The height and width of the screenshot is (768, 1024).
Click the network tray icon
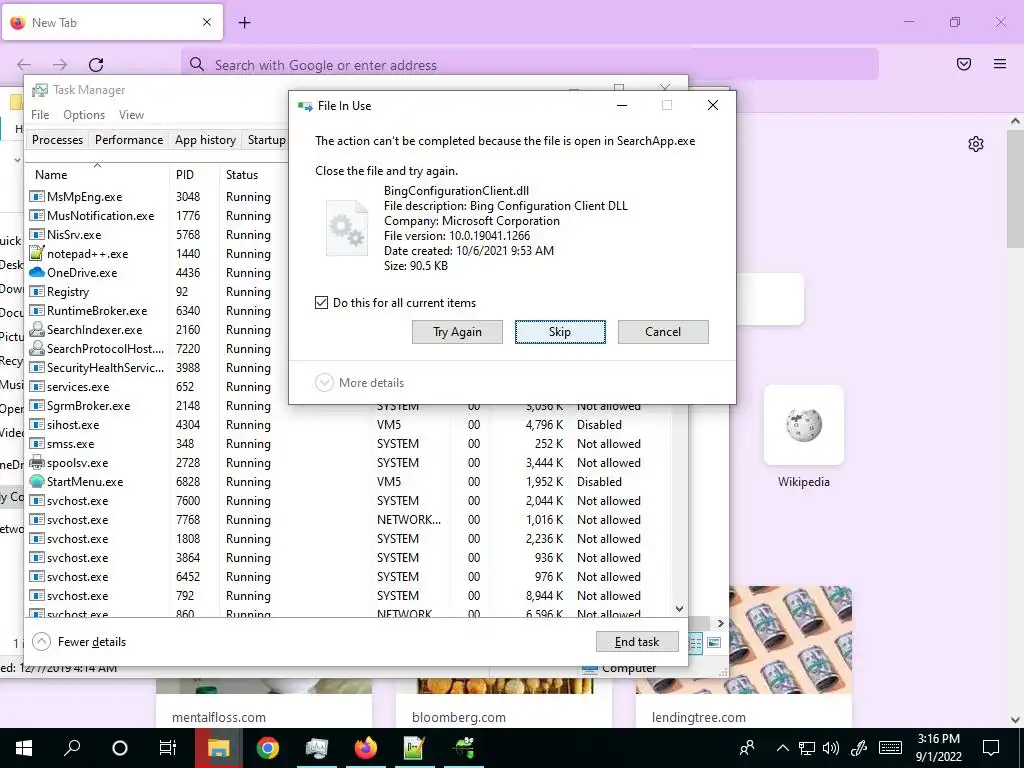click(x=807, y=748)
